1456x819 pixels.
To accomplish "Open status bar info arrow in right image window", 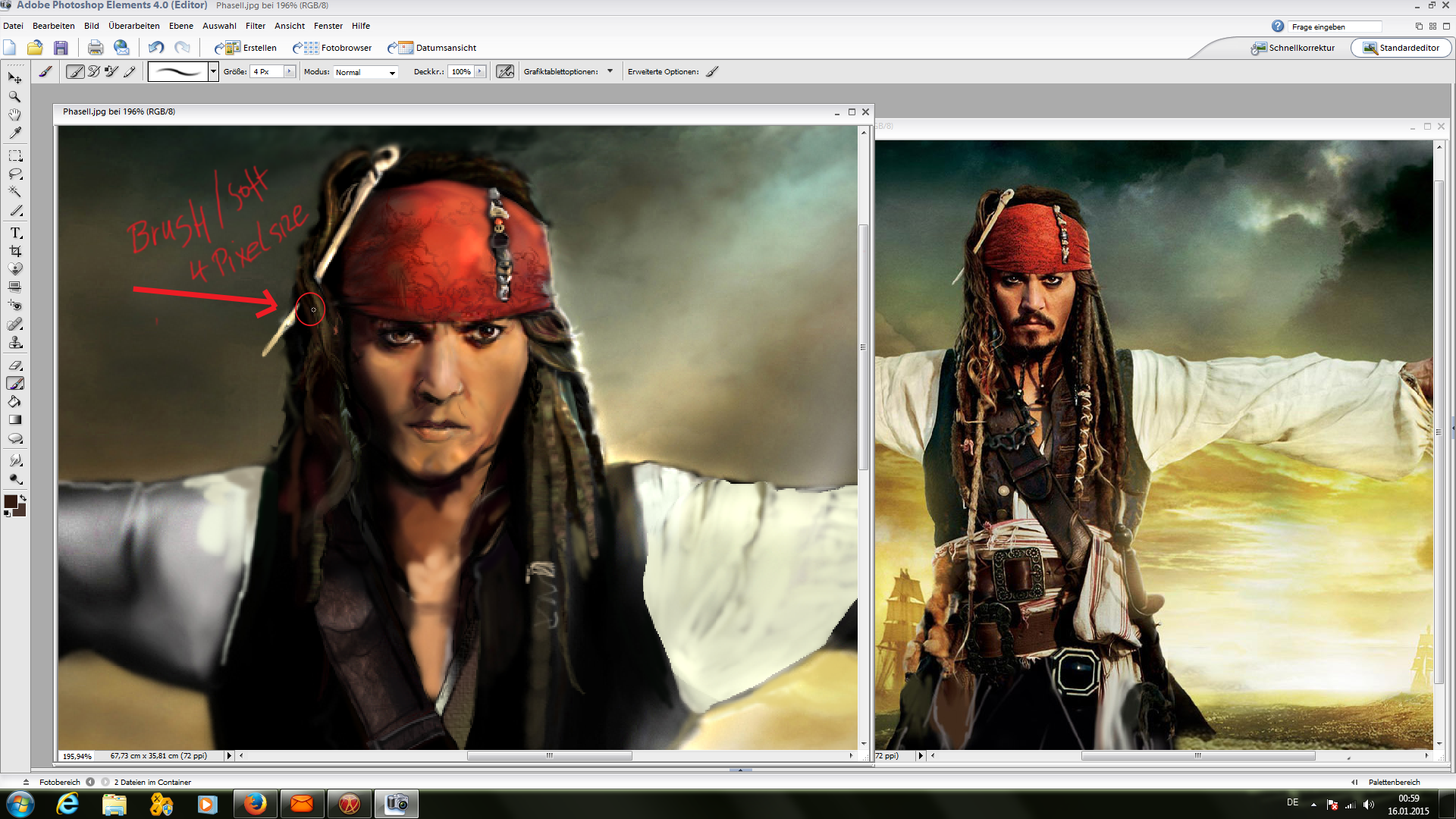I will [921, 756].
